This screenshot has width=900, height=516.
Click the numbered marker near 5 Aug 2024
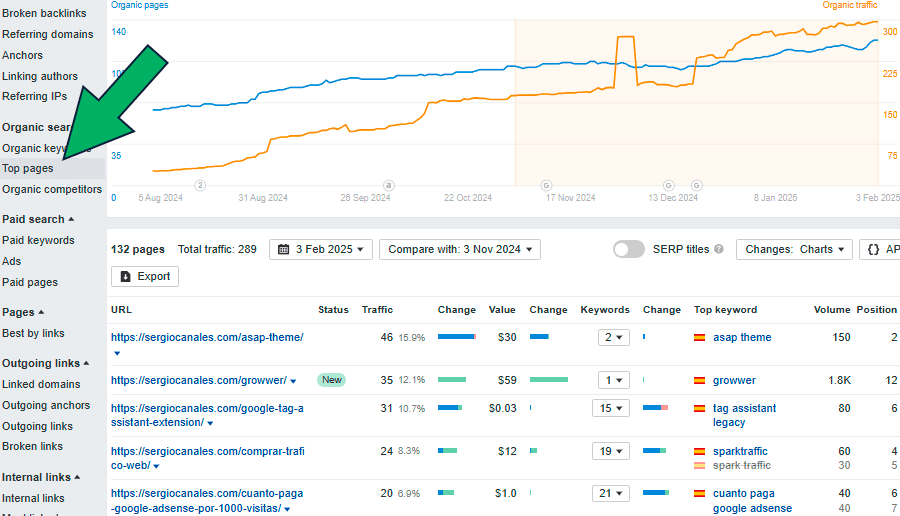[x=200, y=185]
